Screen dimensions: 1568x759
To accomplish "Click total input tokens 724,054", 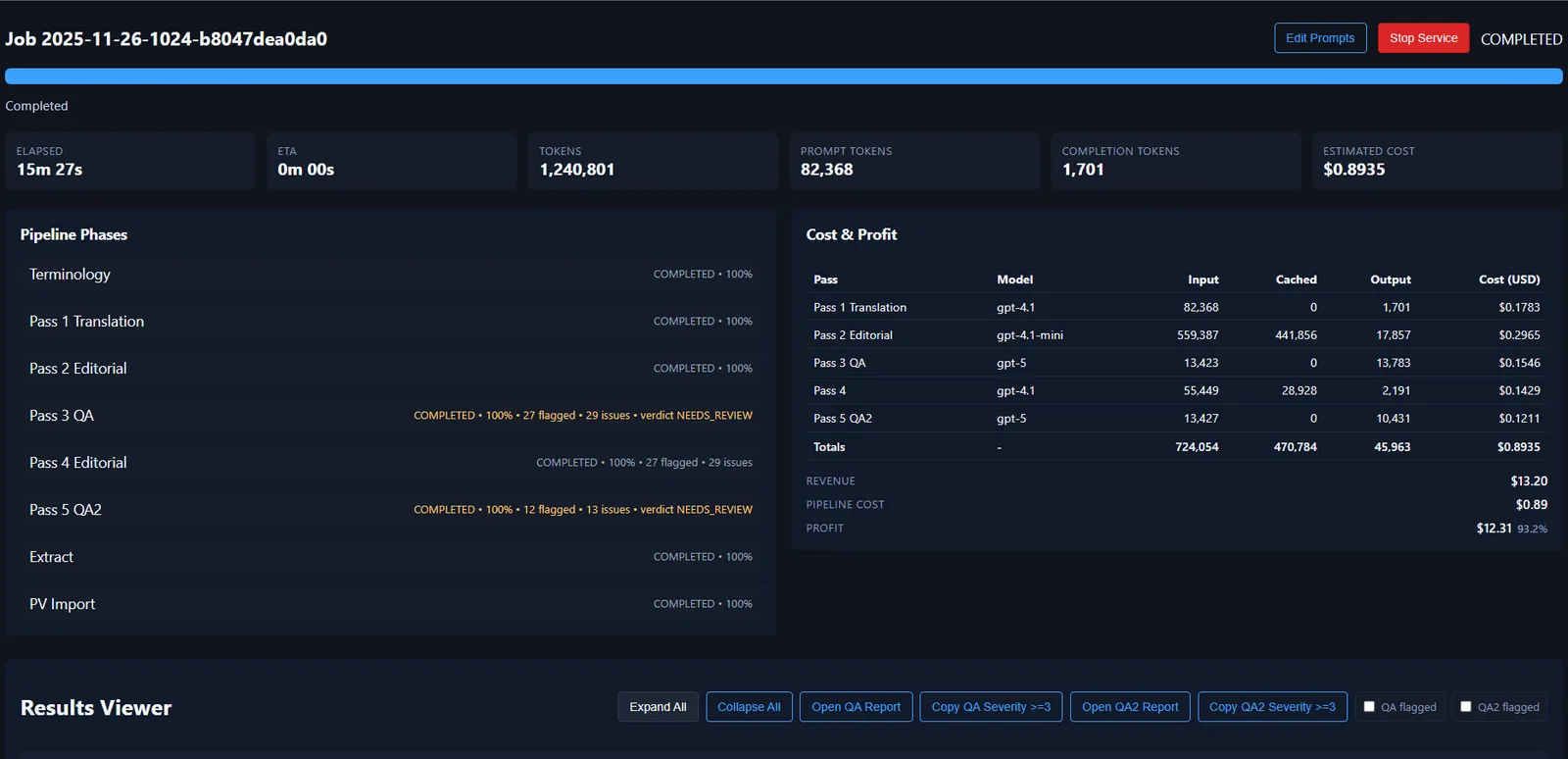I will [1197, 447].
